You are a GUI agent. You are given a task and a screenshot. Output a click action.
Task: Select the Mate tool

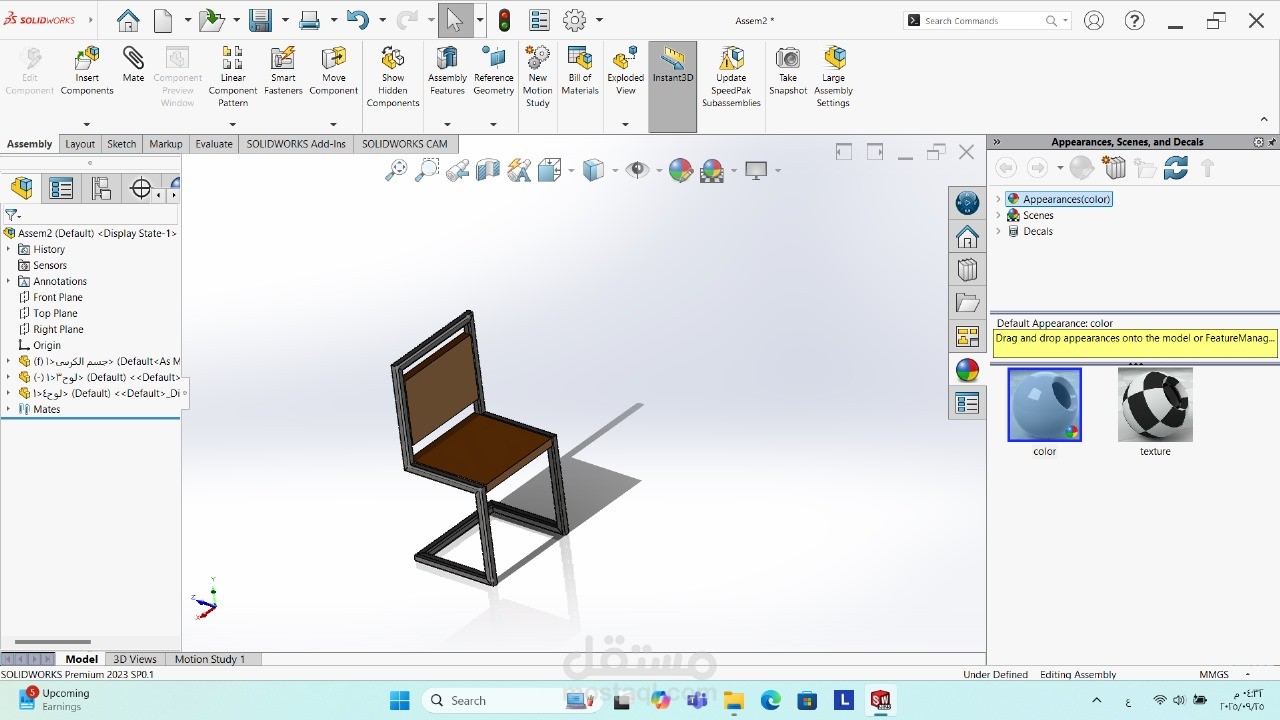pyautogui.click(x=133, y=65)
